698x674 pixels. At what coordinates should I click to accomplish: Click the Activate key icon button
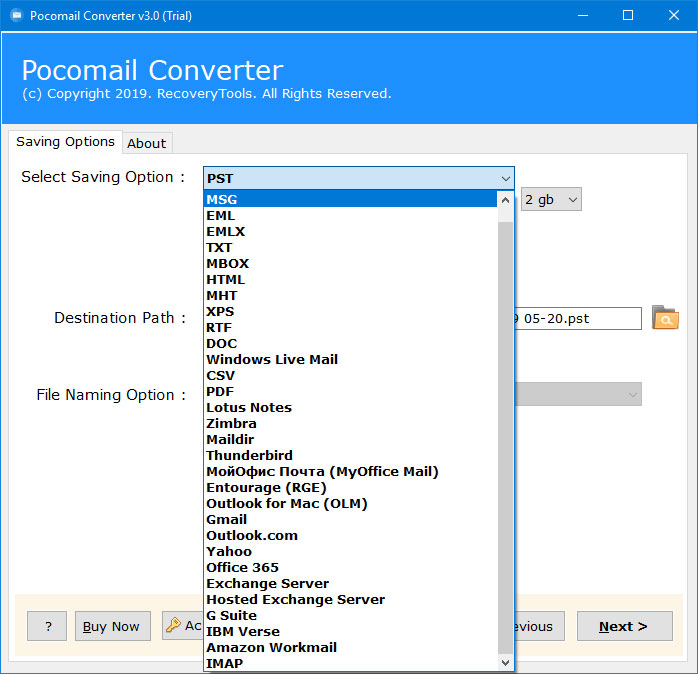point(183,625)
